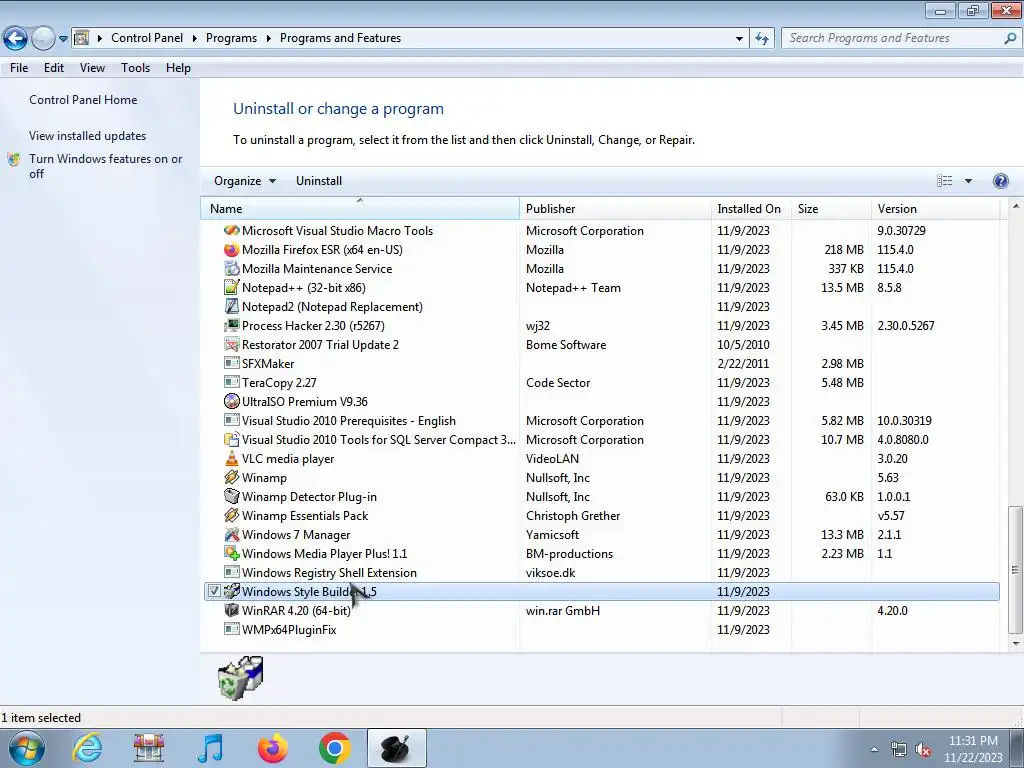
Task: Click the Notepad2 program icon
Action: 231,306
